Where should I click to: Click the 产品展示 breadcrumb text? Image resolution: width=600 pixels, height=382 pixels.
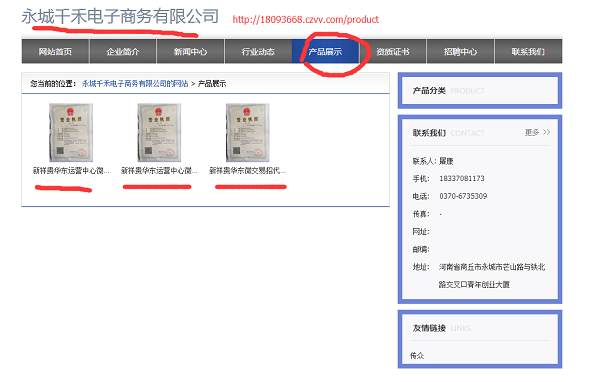[212, 83]
